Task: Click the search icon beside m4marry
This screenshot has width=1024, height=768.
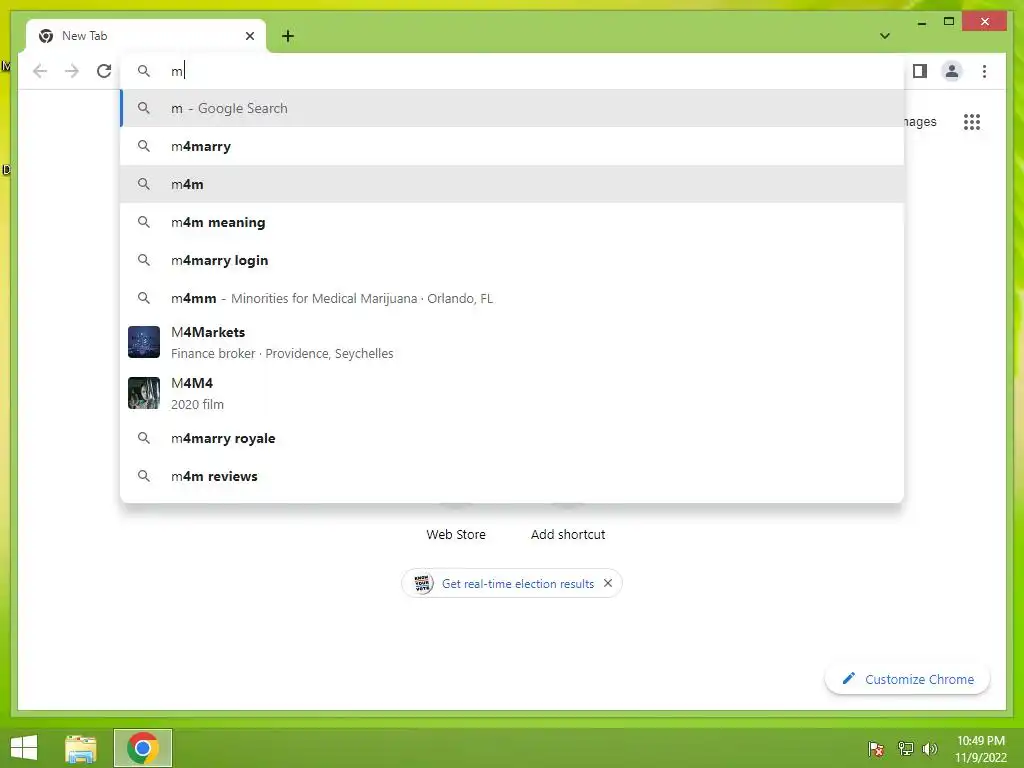Action: click(144, 146)
